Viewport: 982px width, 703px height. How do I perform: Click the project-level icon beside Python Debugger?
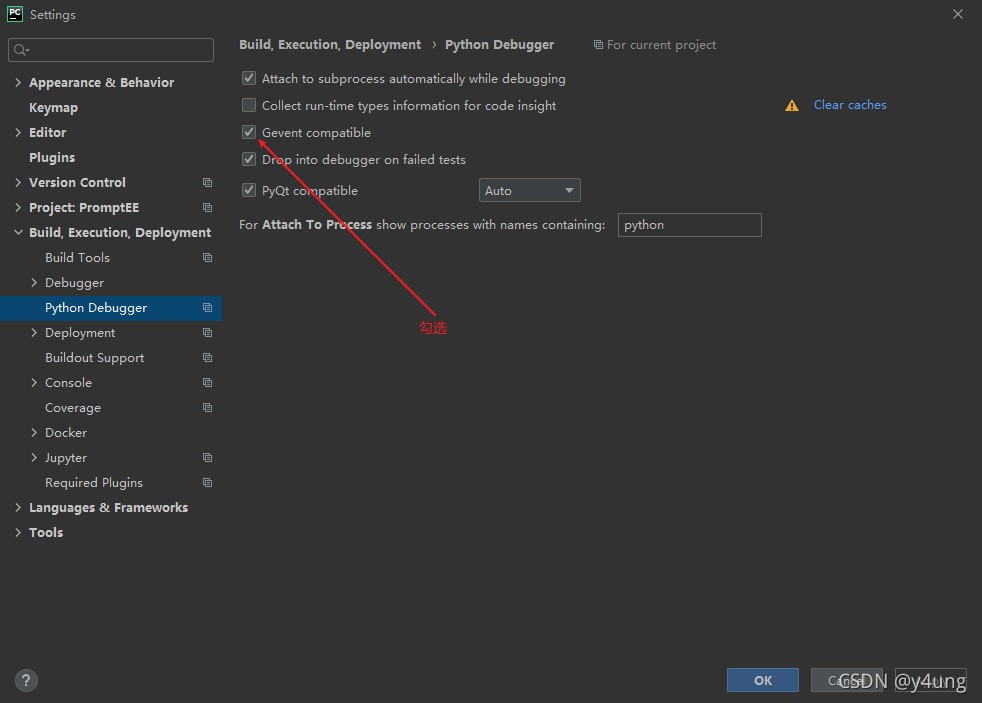tap(207, 307)
